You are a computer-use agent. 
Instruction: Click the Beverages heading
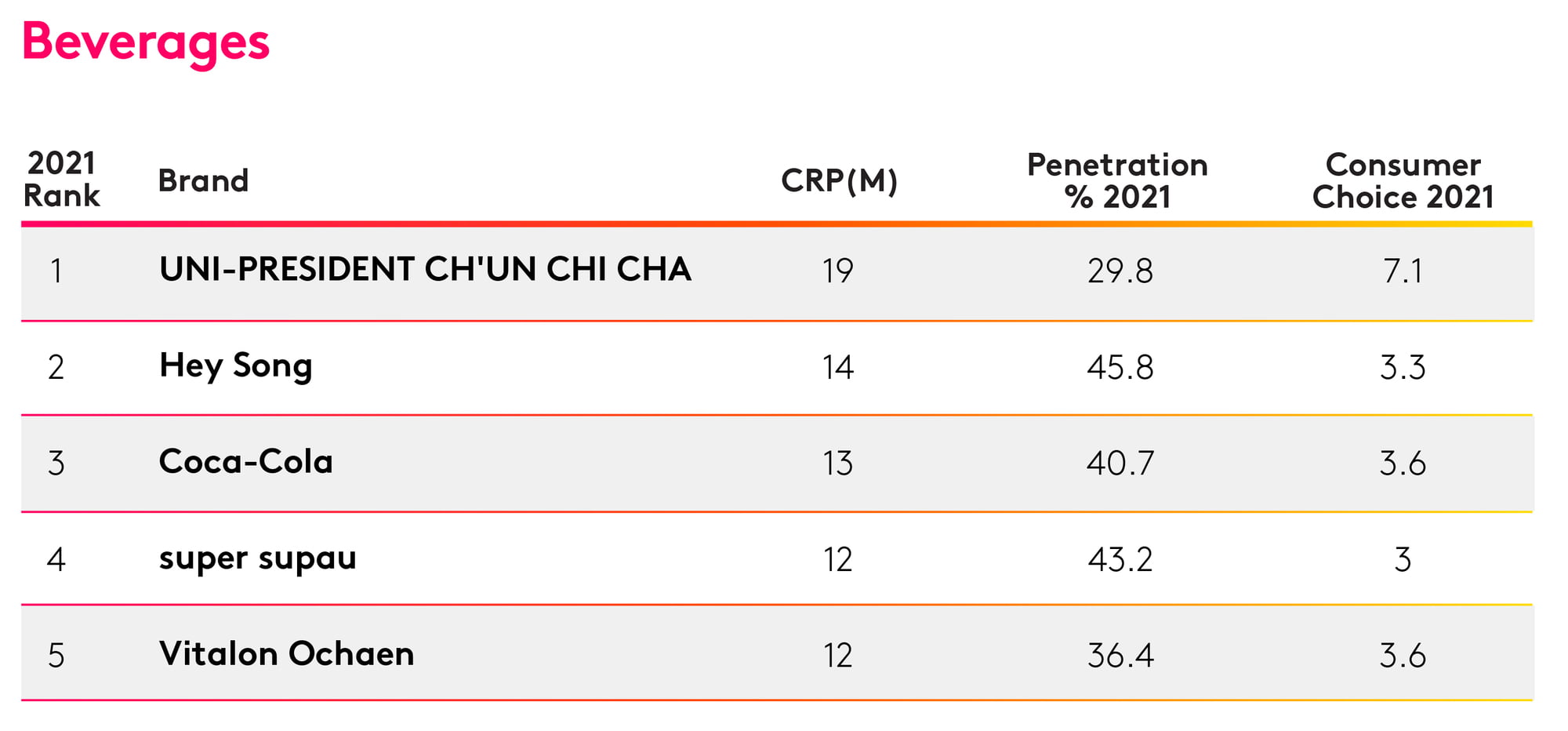point(146,43)
